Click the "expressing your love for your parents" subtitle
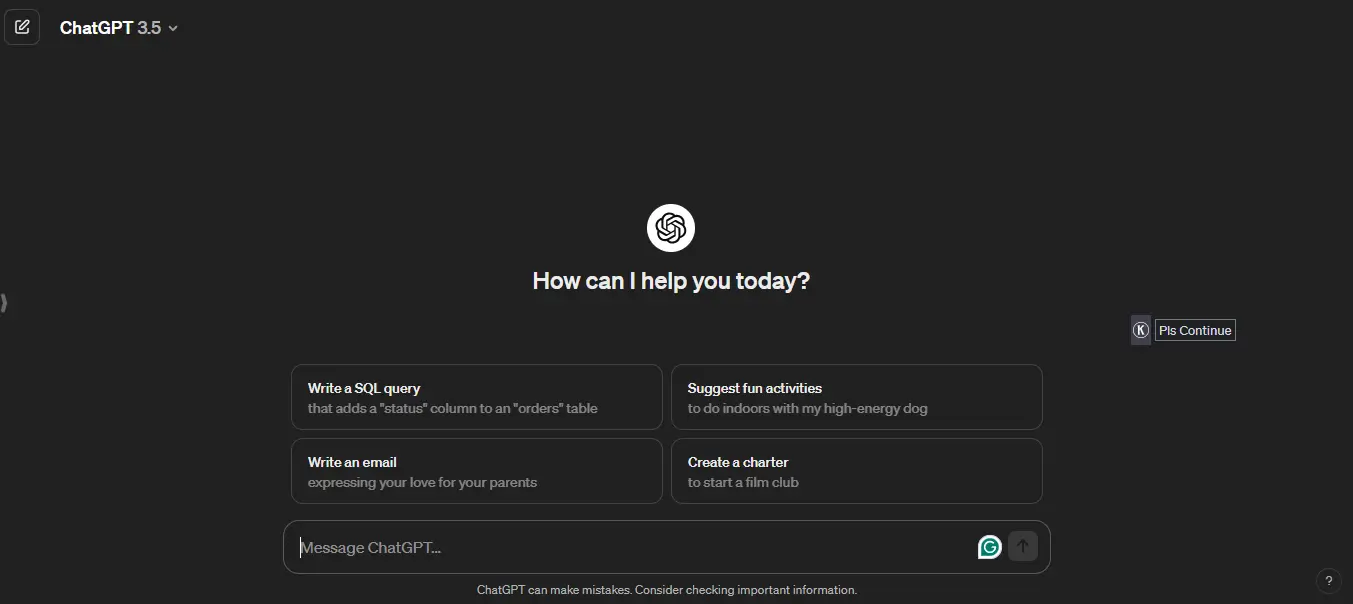Image resolution: width=1353 pixels, height=604 pixels. pos(422,482)
